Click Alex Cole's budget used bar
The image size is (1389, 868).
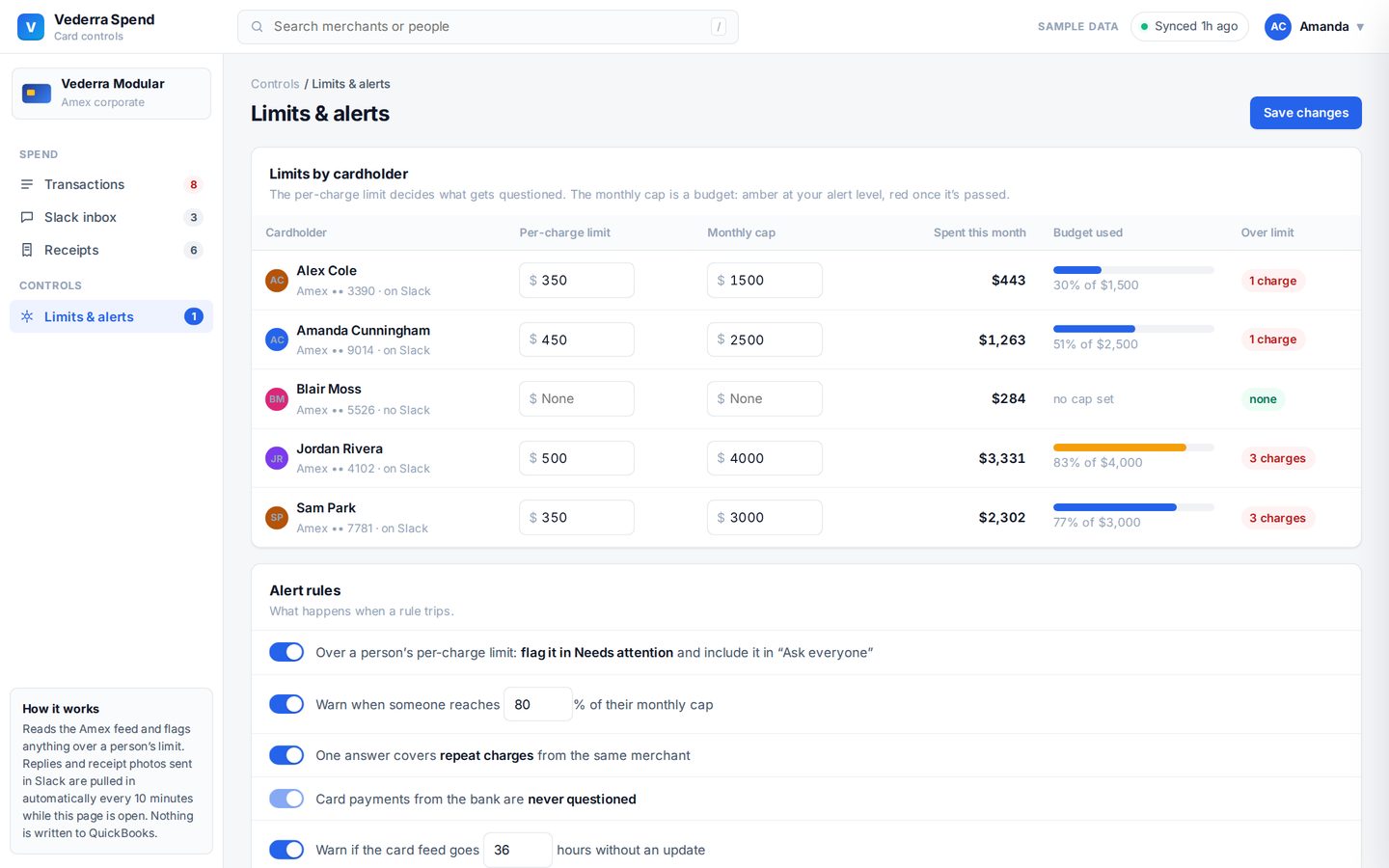(x=1133, y=270)
